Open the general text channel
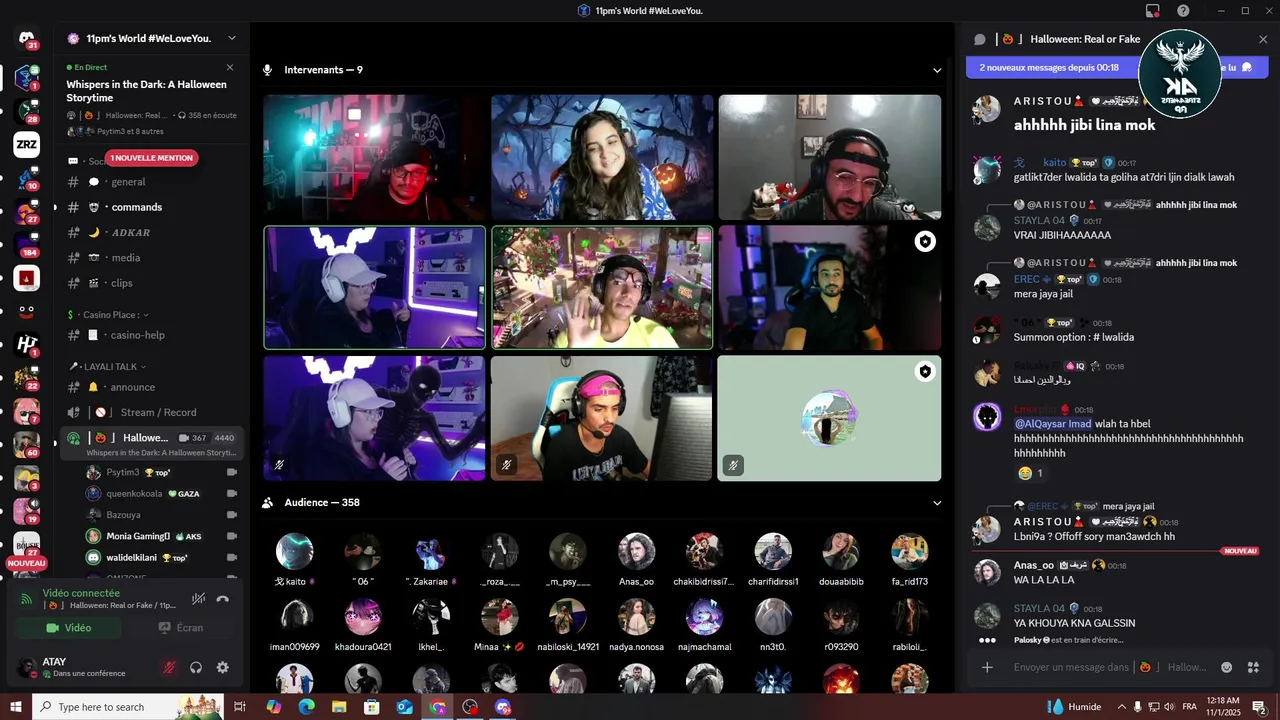Screen dimensions: 1280x720 click(150, 182)
